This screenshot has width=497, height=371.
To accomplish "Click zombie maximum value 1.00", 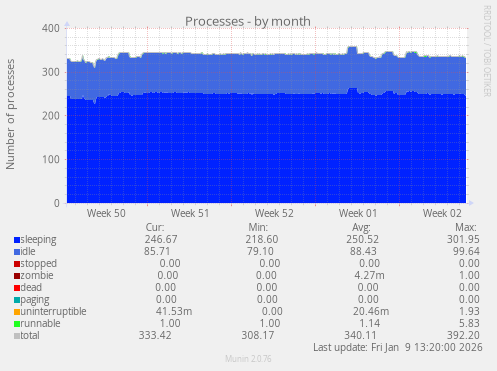I will (469, 275).
